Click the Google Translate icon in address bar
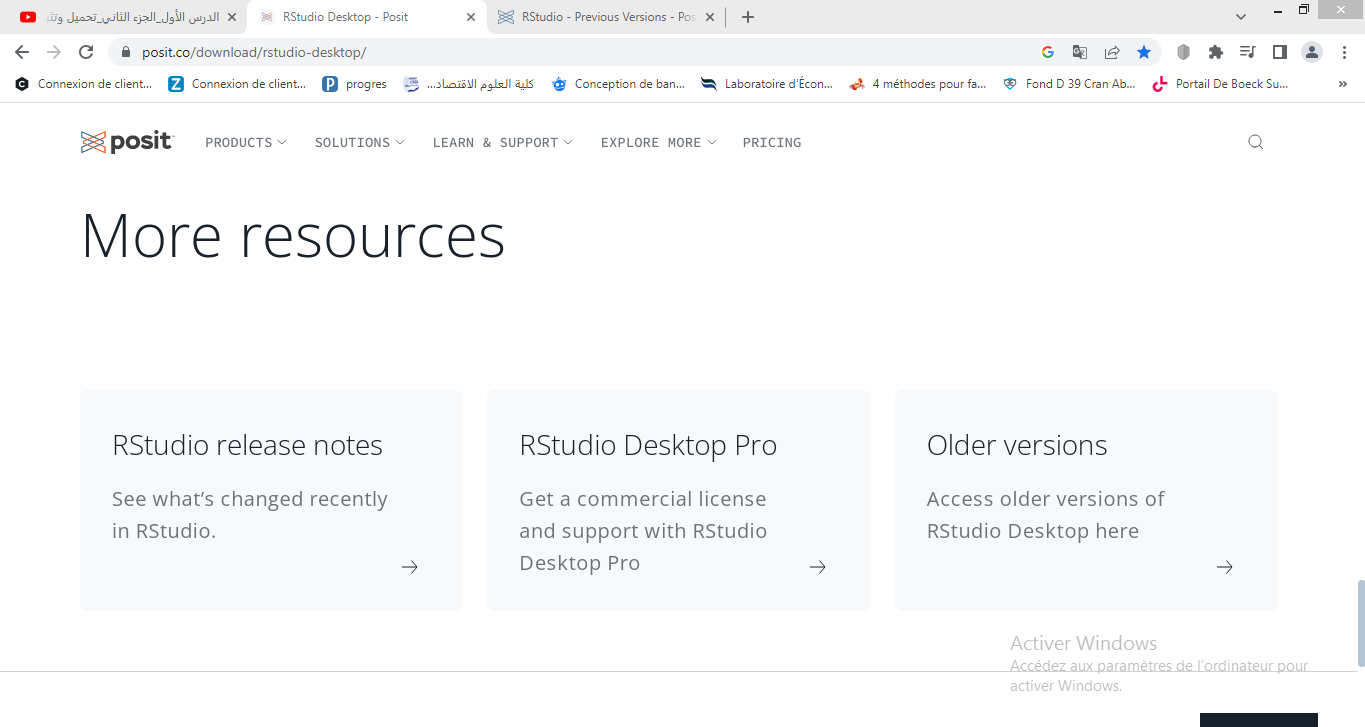Image resolution: width=1365 pixels, height=727 pixels. pyautogui.click(x=1079, y=52)
